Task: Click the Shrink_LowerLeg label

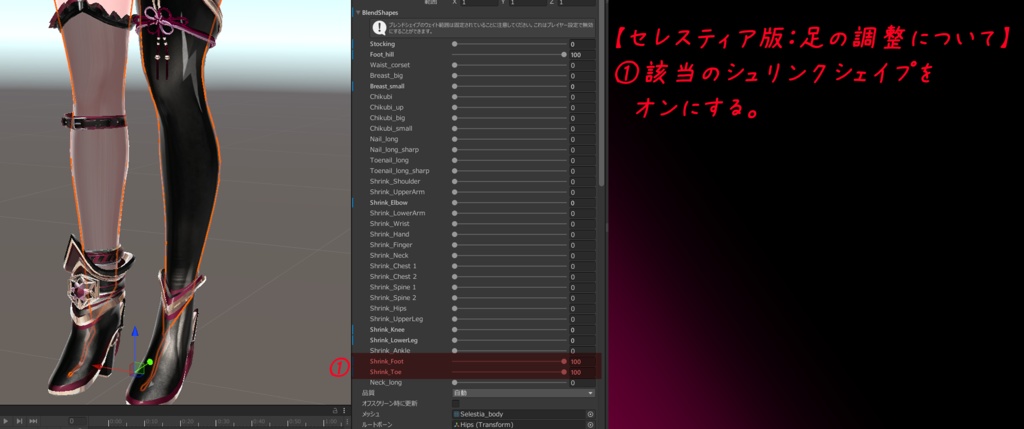Action: 394,340
